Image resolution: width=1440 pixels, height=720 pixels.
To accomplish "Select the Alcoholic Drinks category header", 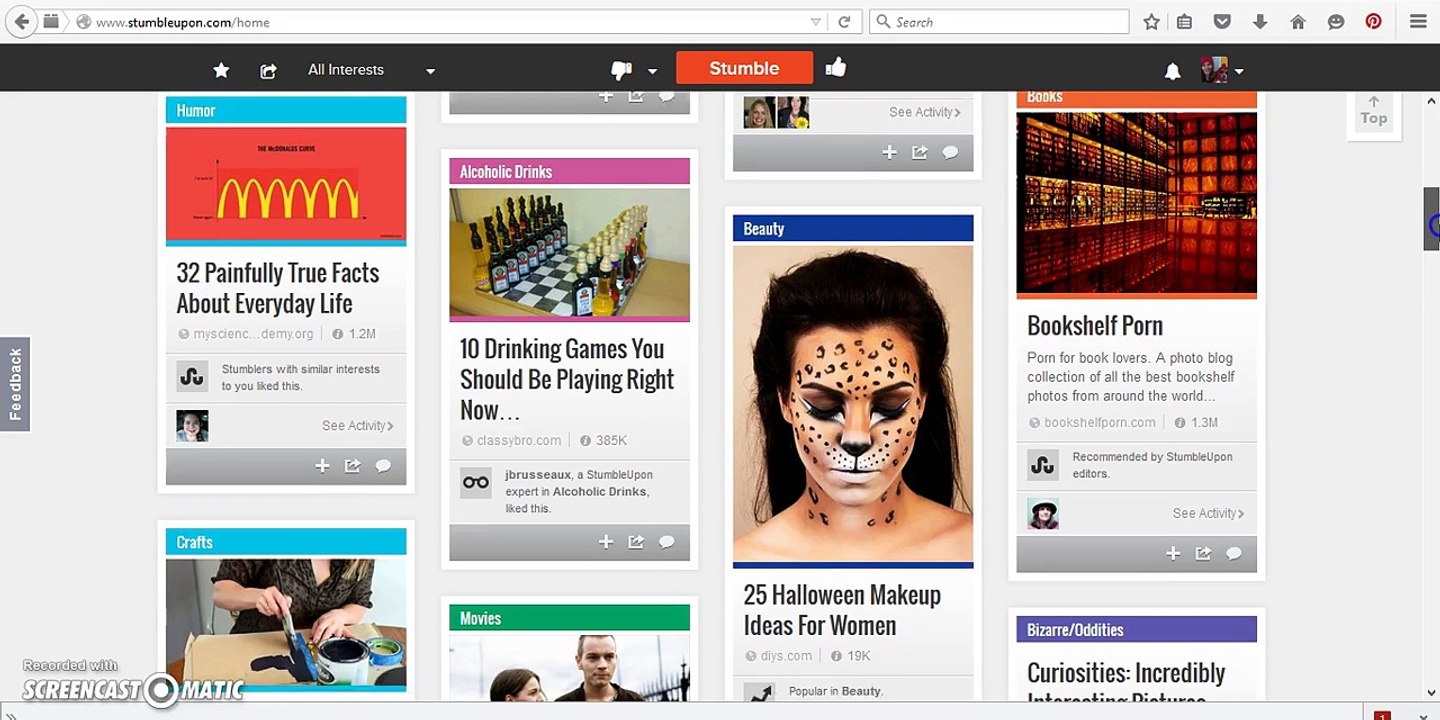I will pos(569,171).
